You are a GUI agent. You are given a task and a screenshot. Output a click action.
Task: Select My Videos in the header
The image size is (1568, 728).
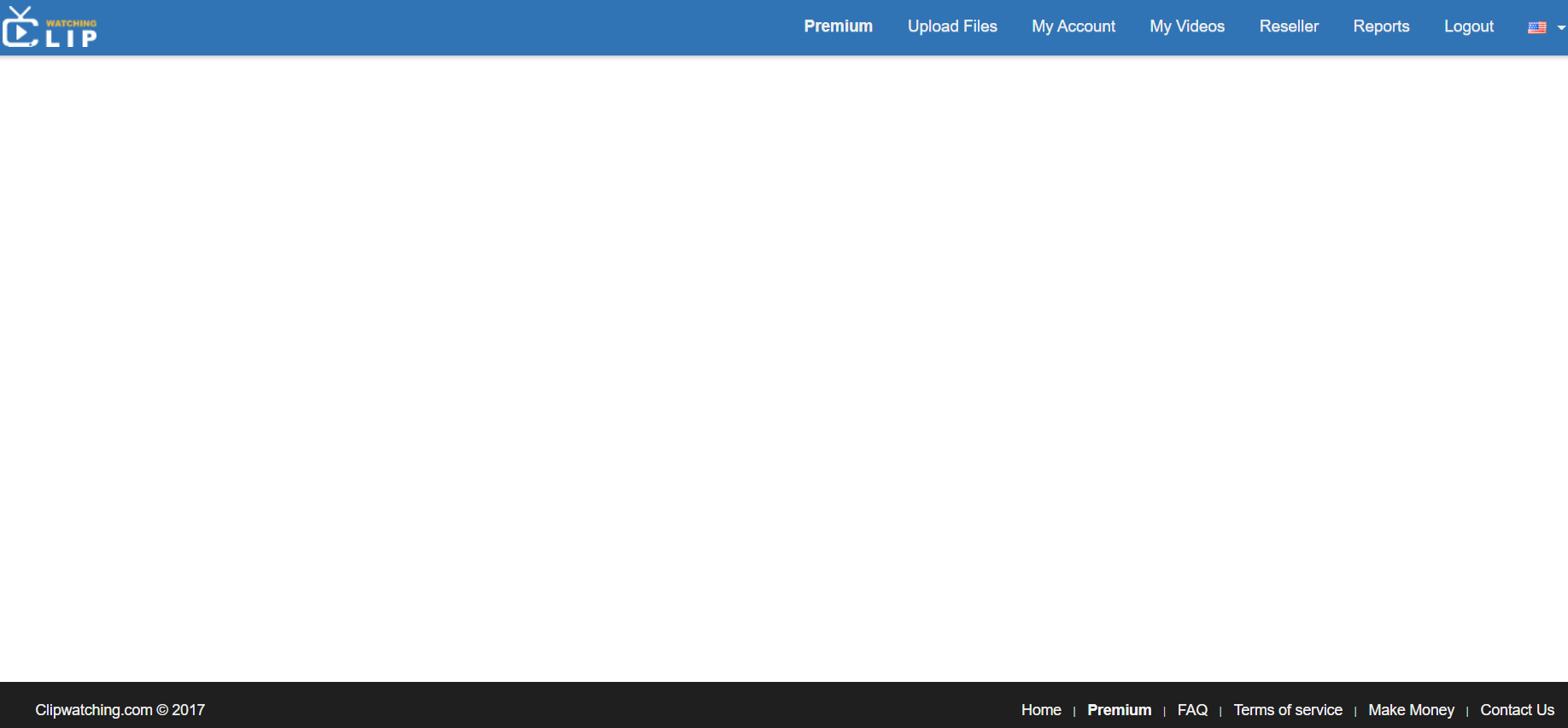pos(1187,26)
